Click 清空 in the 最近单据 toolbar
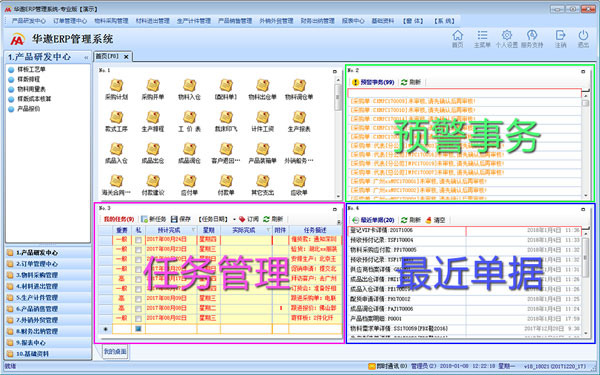This screenshot has height=375, width=600. point(435,220)
